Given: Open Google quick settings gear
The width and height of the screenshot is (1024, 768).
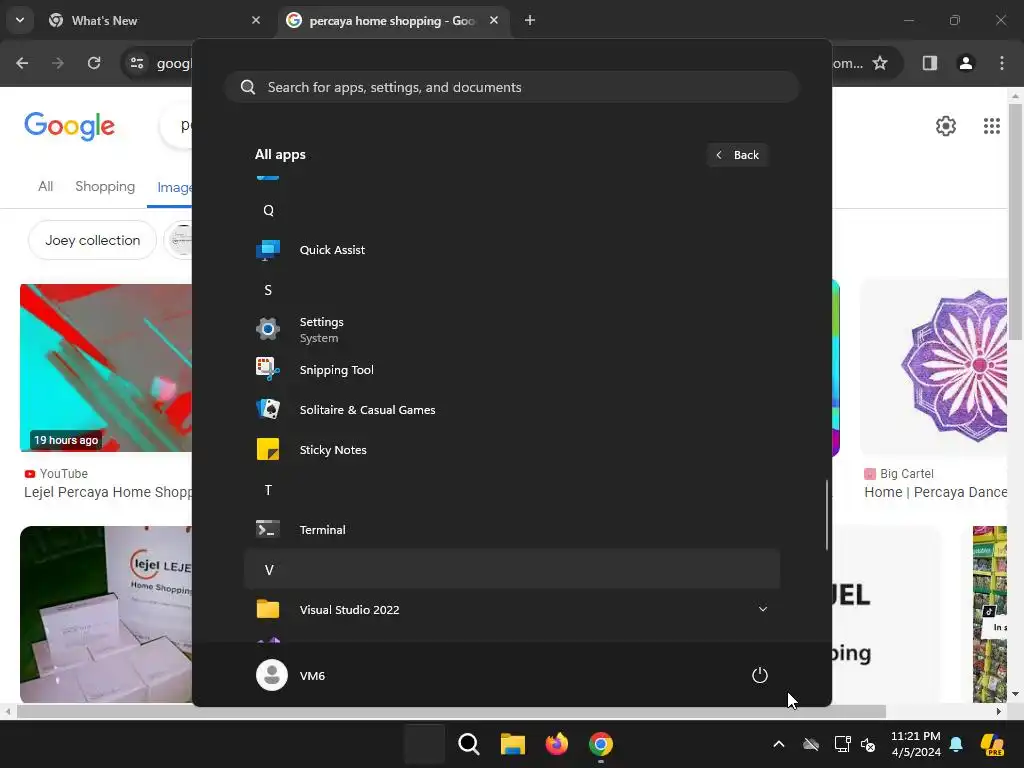Looking at the screenshot, I should click(x=946, y=125).
